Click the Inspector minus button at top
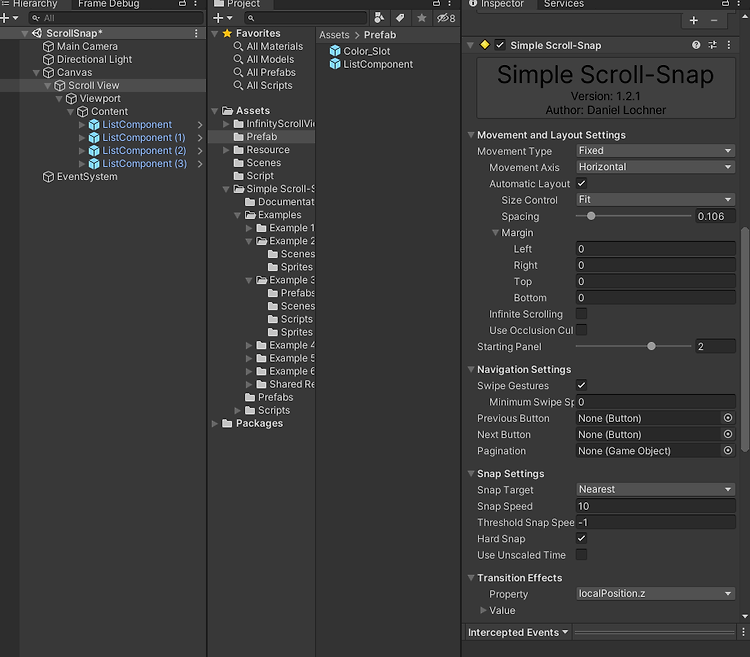 pos(714,21)
